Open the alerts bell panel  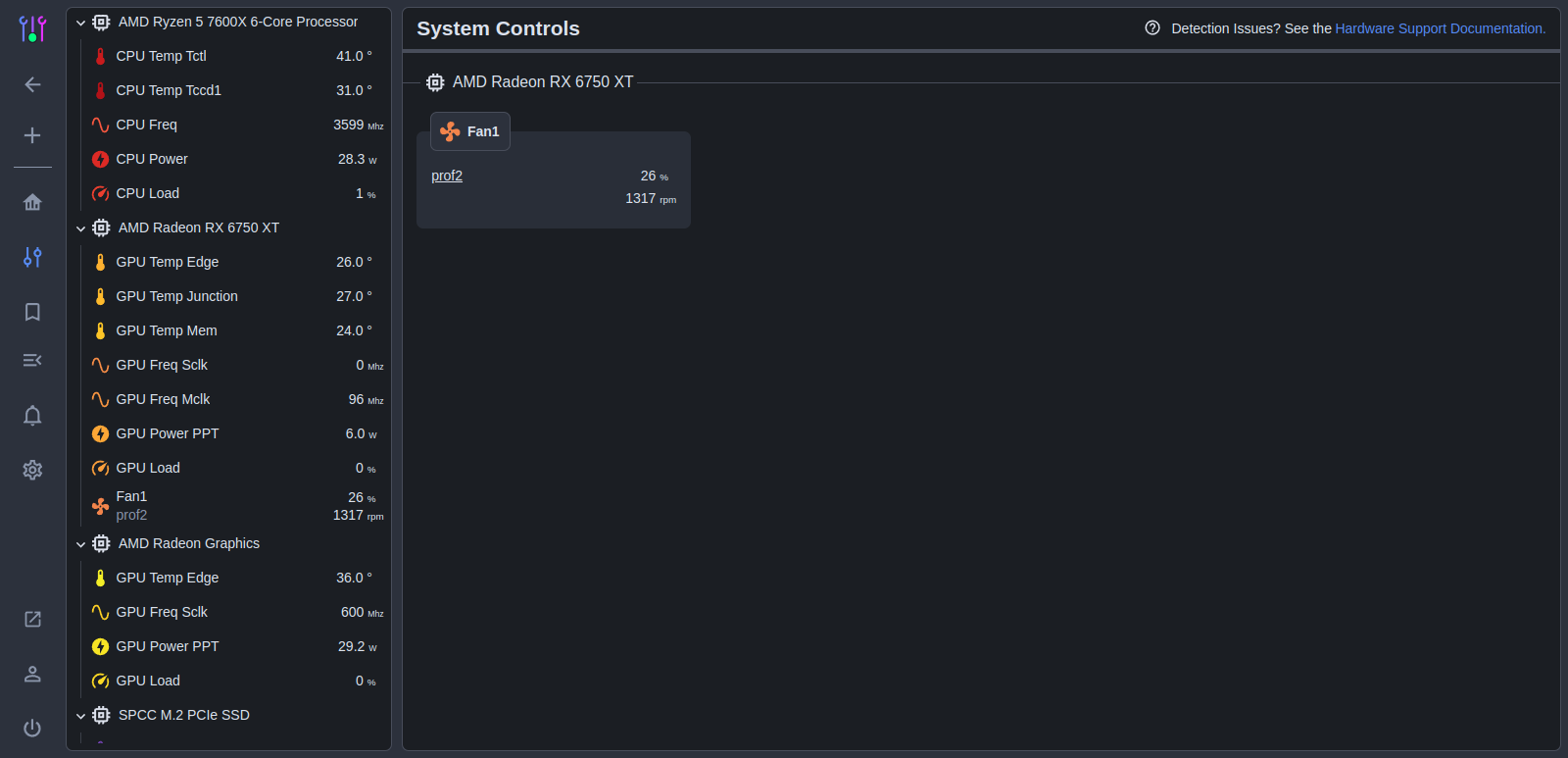pos(32,416)
